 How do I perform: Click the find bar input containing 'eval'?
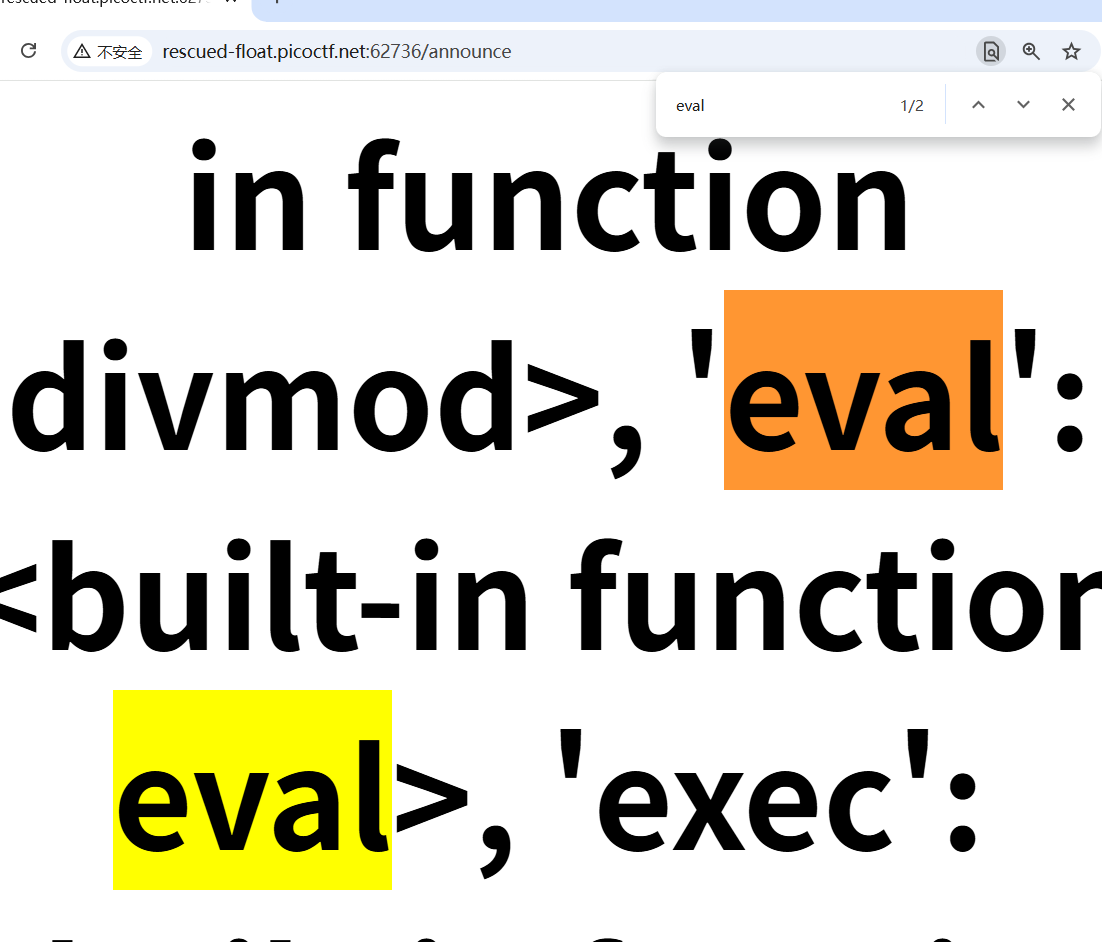[x=770, y=106]
